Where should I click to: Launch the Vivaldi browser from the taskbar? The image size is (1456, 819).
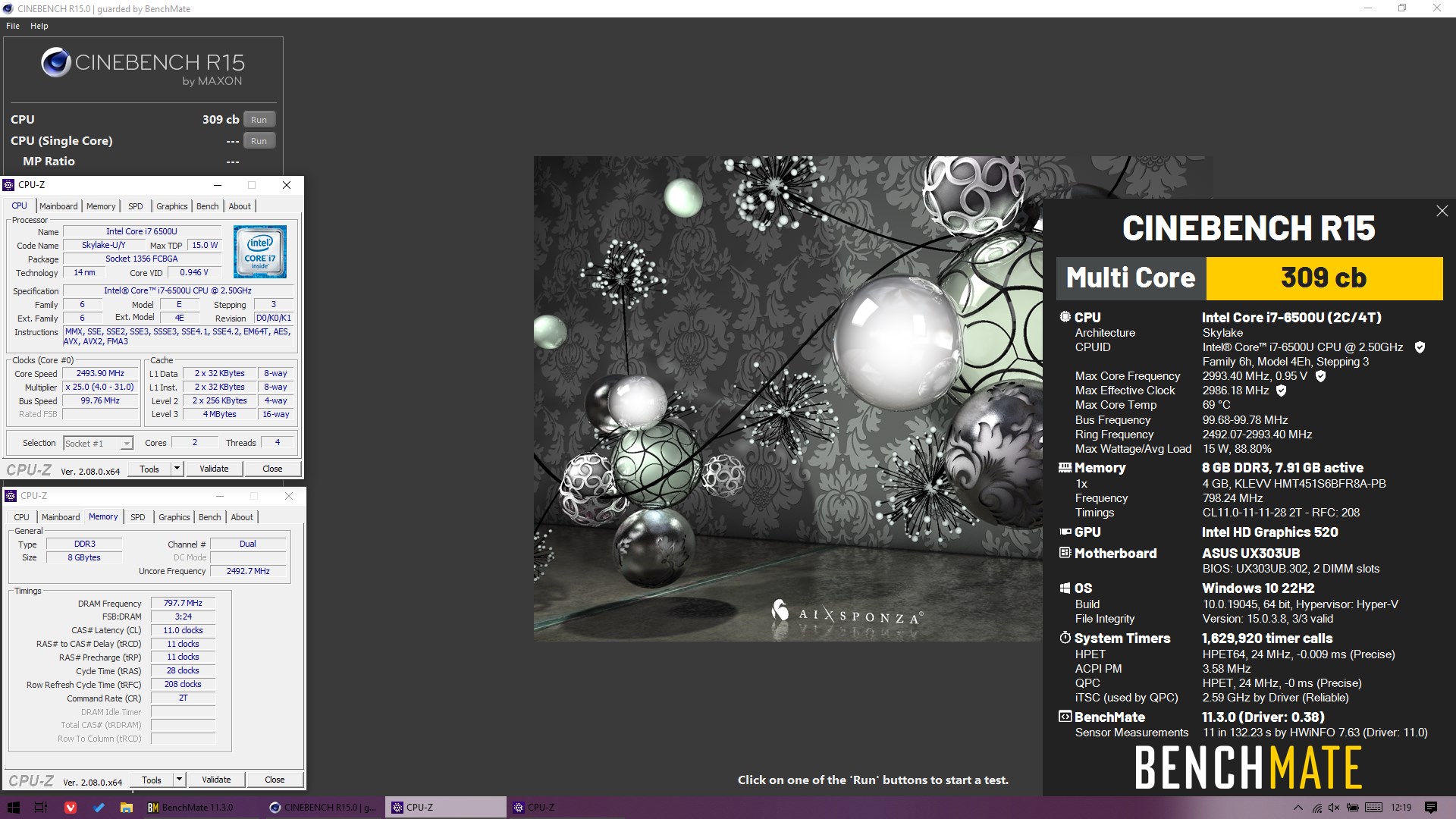(x=70, y=808)
